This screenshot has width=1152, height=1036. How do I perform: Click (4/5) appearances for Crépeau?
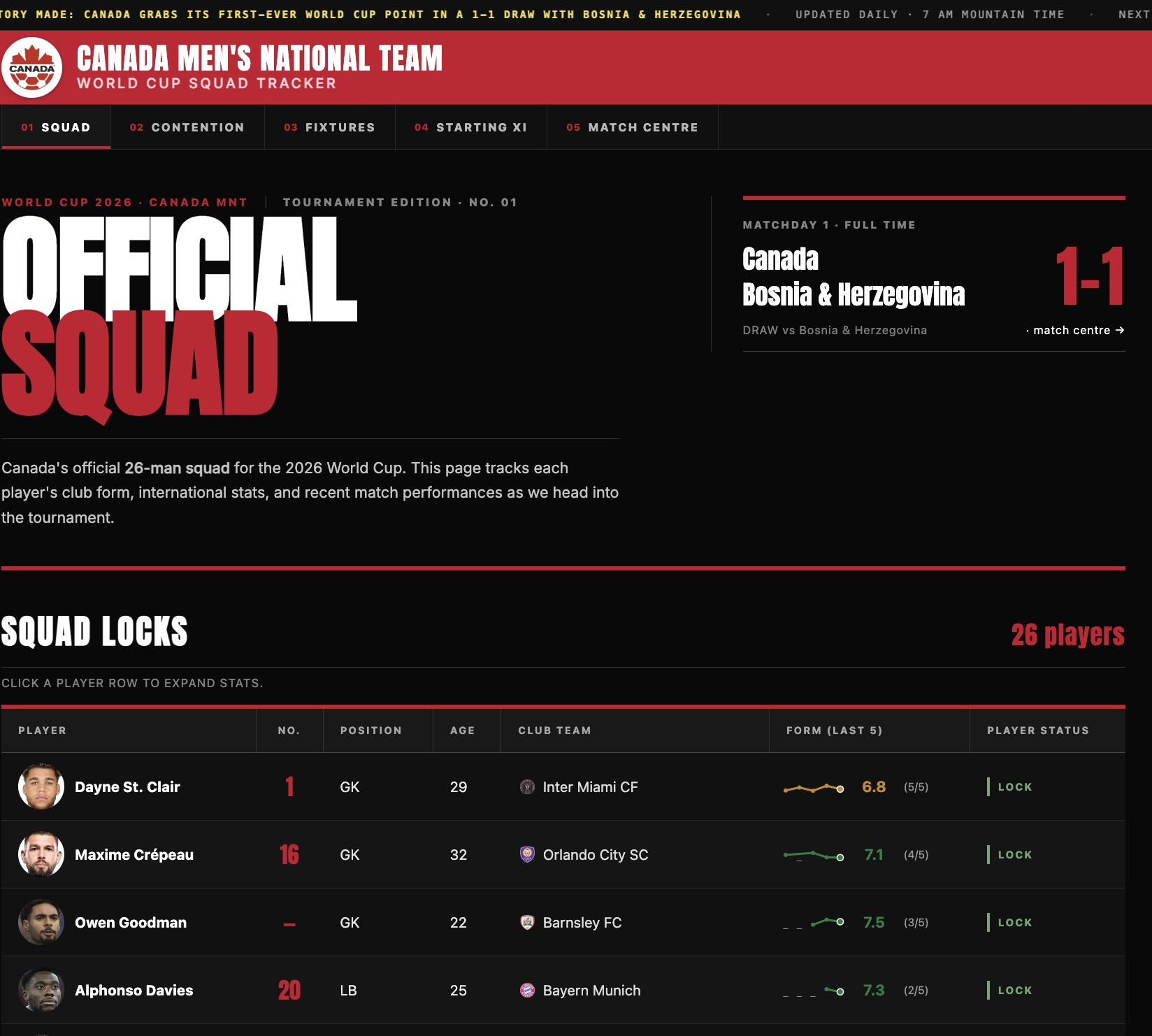[x=916, y=855]
